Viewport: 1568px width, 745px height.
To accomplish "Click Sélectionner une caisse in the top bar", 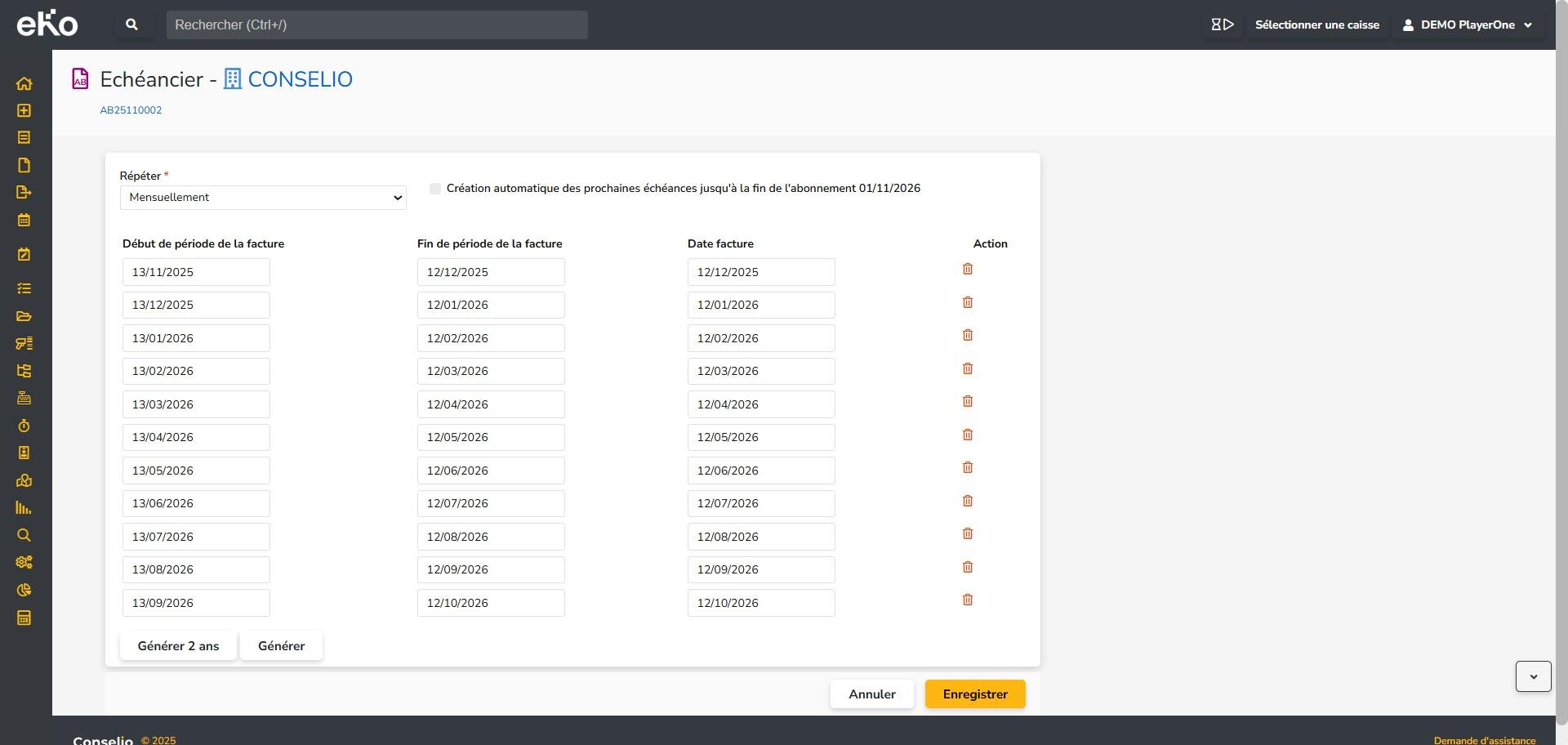I will tap(1316, 25).
